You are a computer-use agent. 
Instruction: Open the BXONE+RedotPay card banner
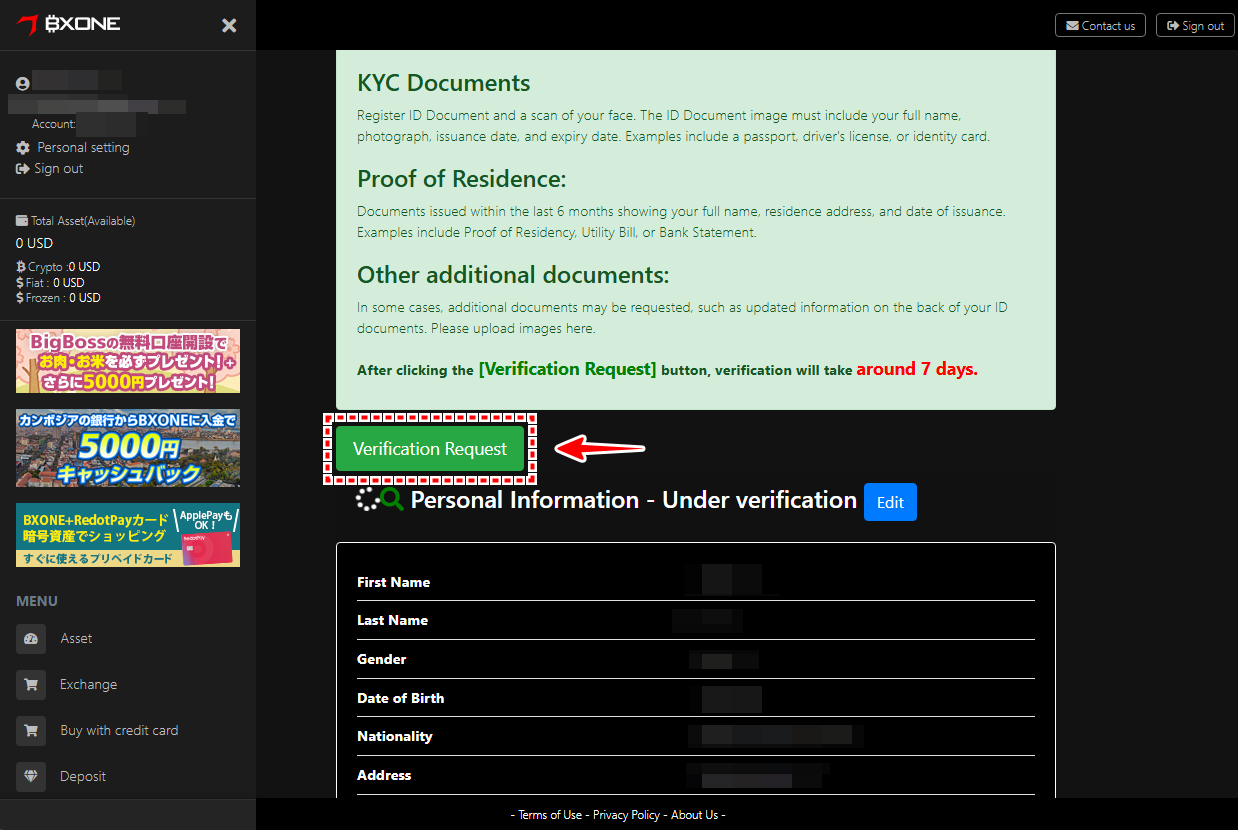[128, 535]
